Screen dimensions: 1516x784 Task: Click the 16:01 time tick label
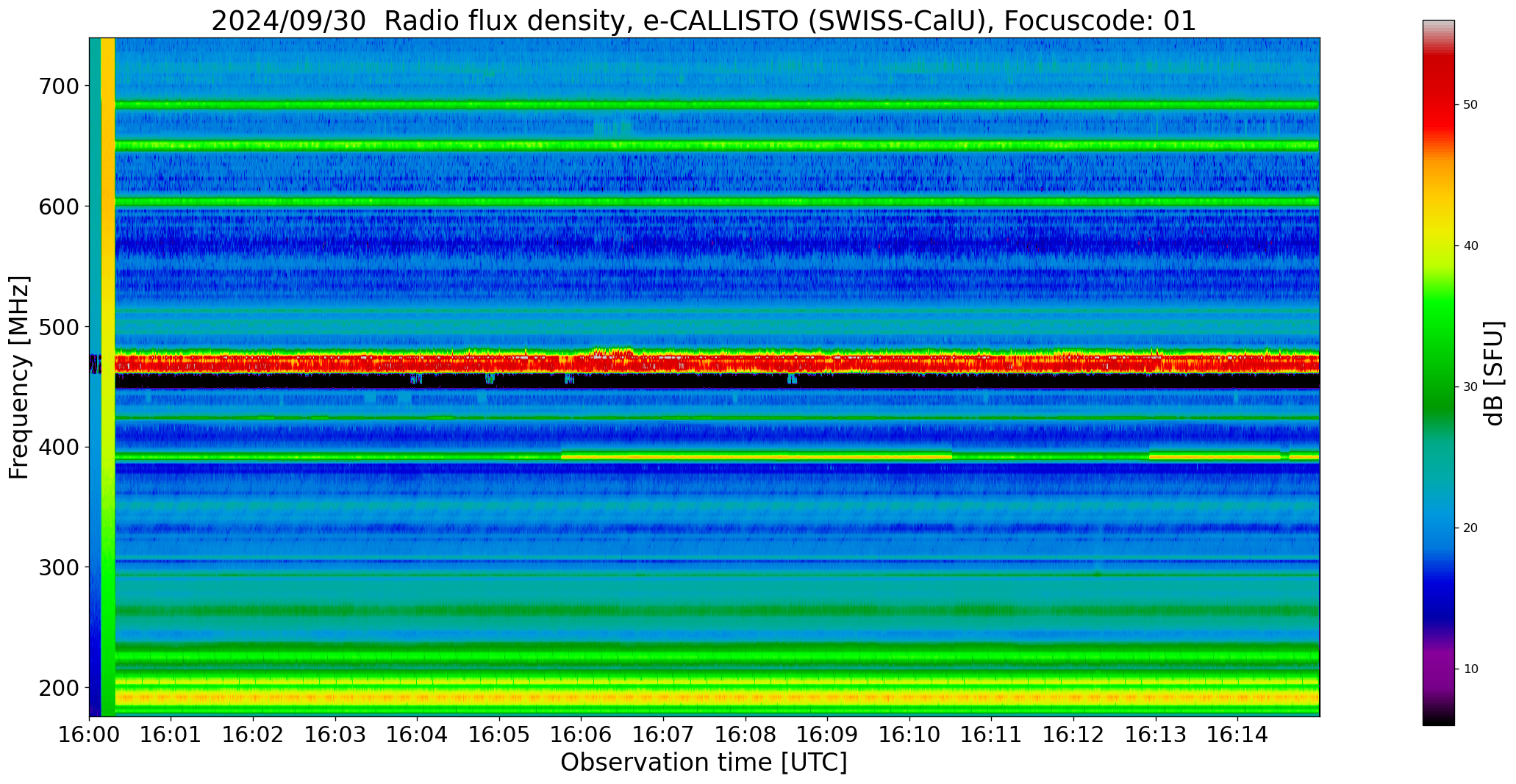coord(171,734)
